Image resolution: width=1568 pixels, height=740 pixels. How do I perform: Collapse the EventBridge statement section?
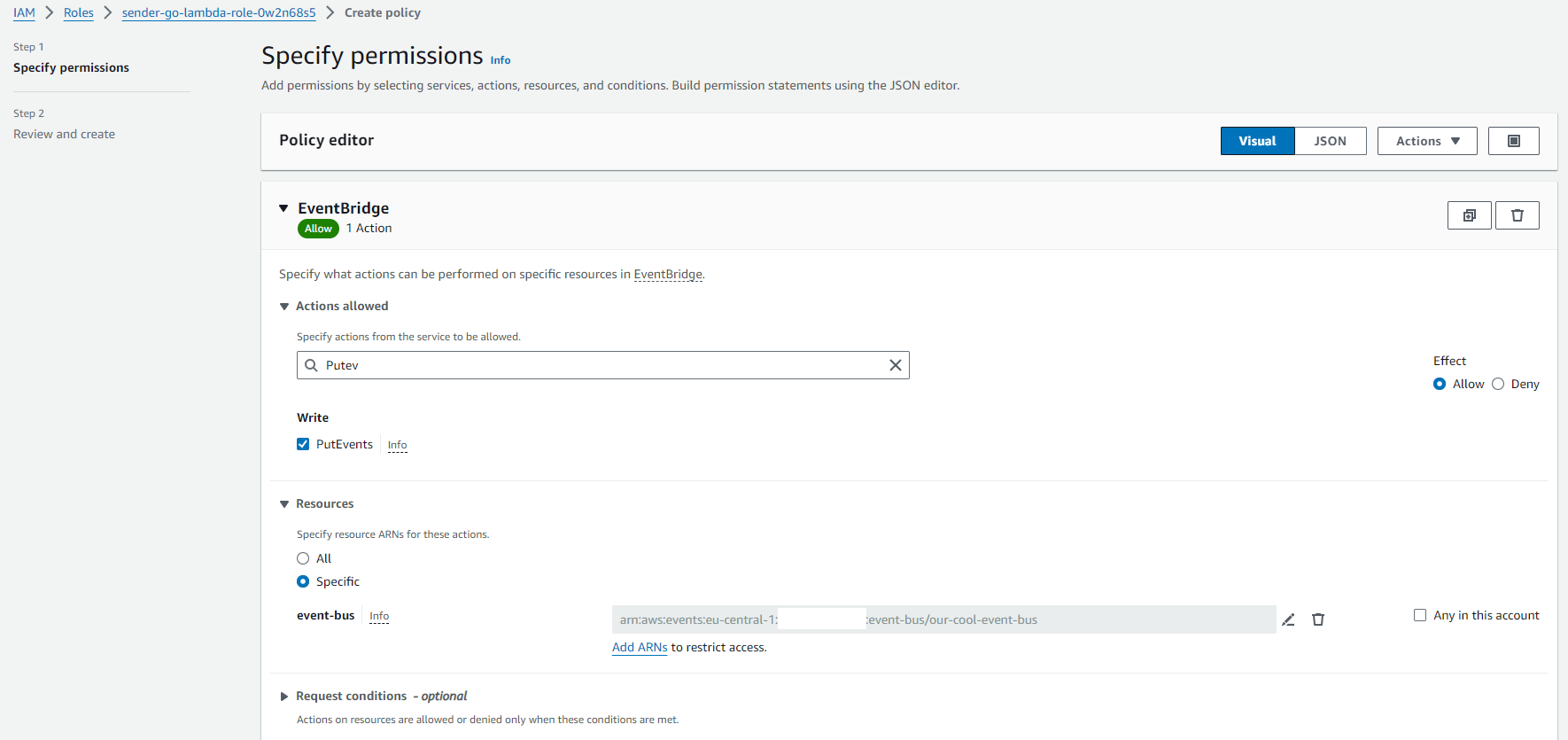point(283,208)
